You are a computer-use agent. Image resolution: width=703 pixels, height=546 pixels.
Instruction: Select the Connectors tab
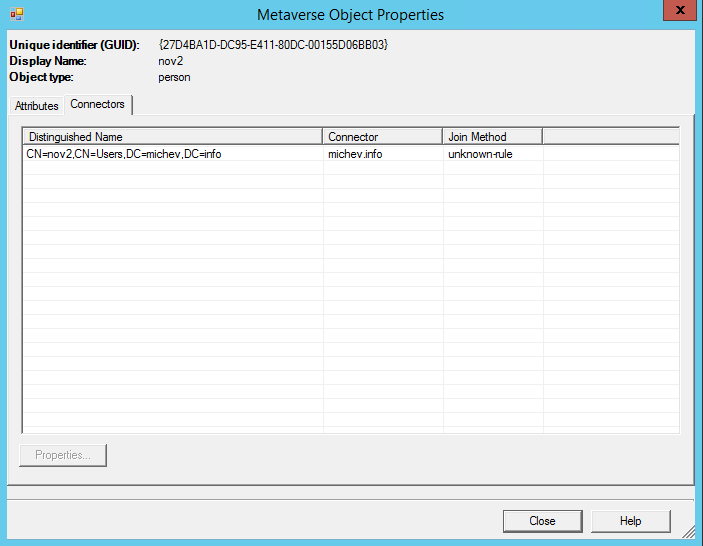tap(97, 105)
